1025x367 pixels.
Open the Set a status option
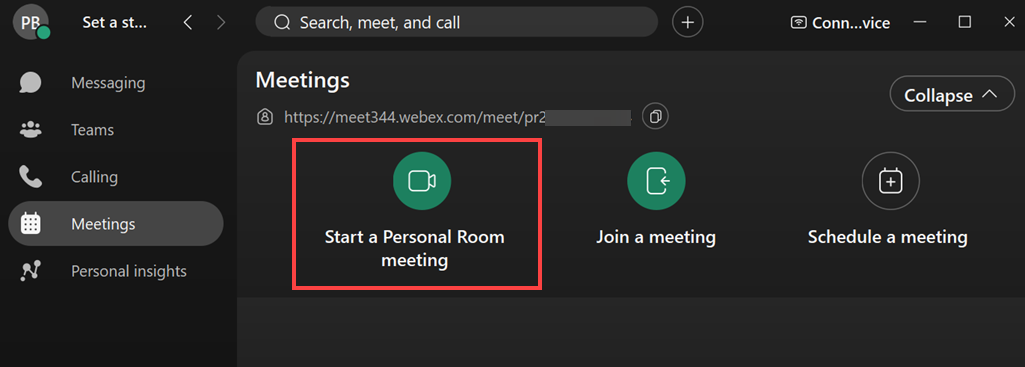tap(114, 23)
